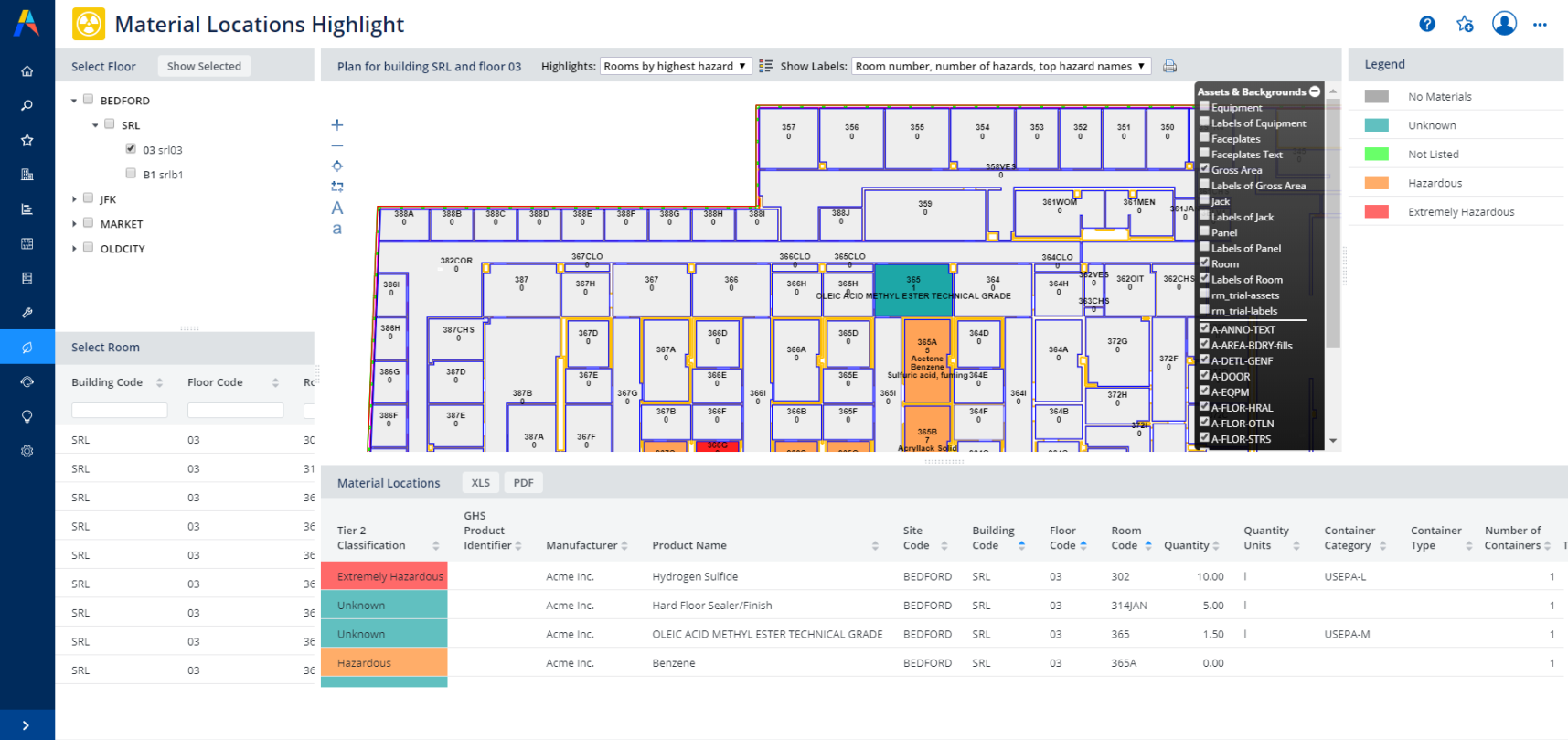Open the help question mark icon
Image resolution: width=1568 pixels, height=740 pixels.
[x=1427, y=25]
